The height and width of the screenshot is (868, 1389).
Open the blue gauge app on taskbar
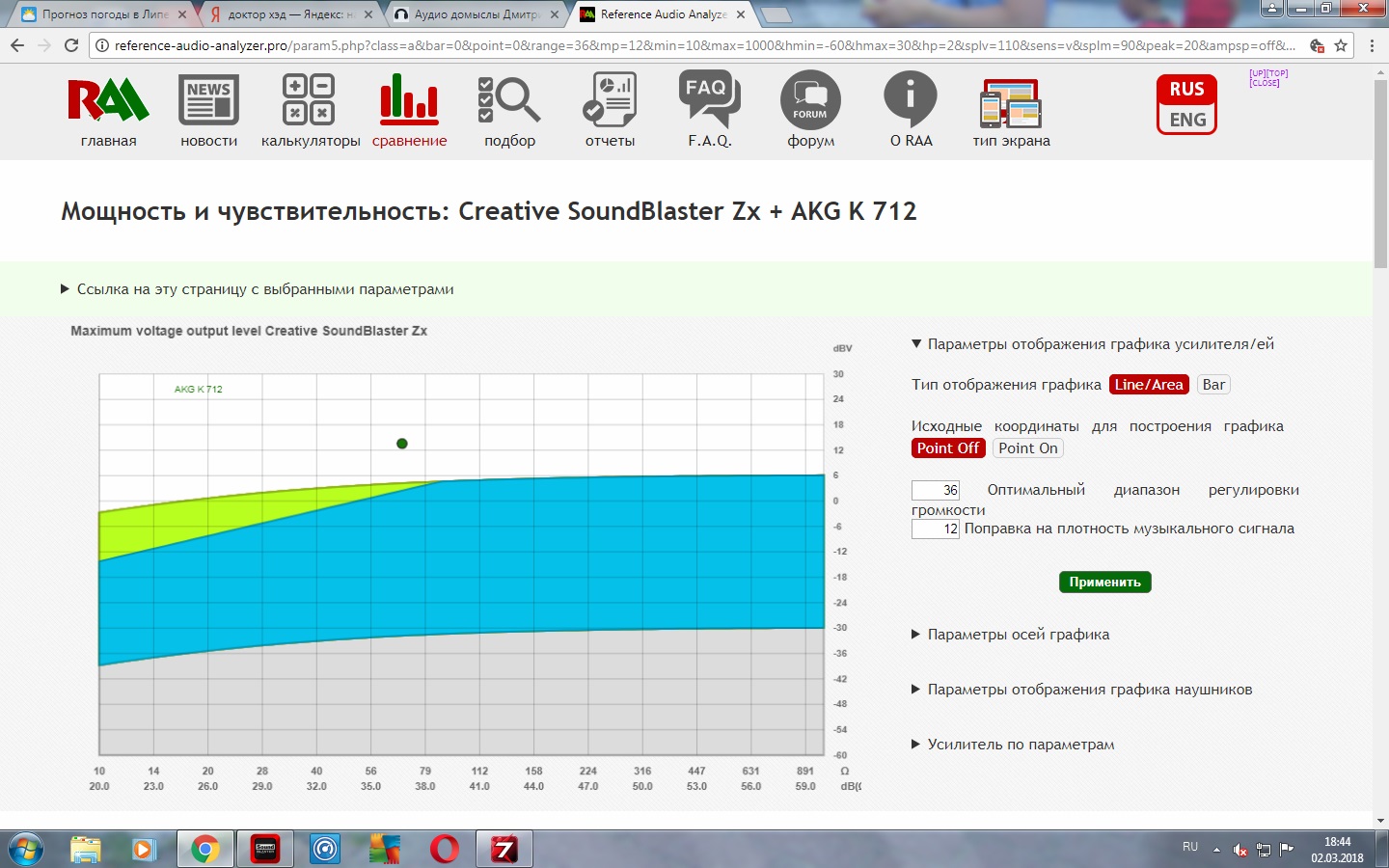pyautogui.click(x=325, y=850)
